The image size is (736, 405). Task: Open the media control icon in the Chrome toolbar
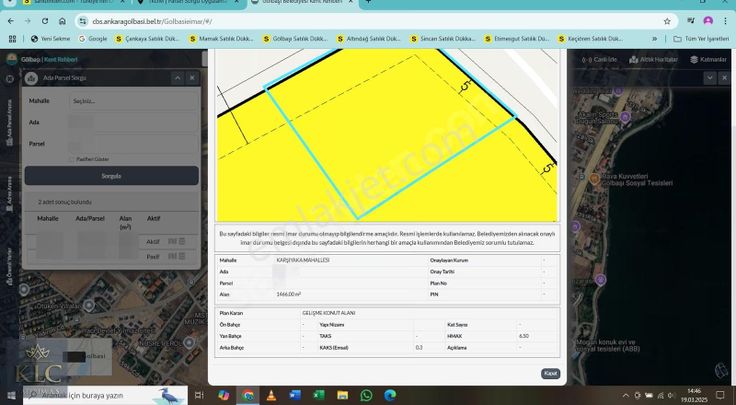(x=690, y=21)
